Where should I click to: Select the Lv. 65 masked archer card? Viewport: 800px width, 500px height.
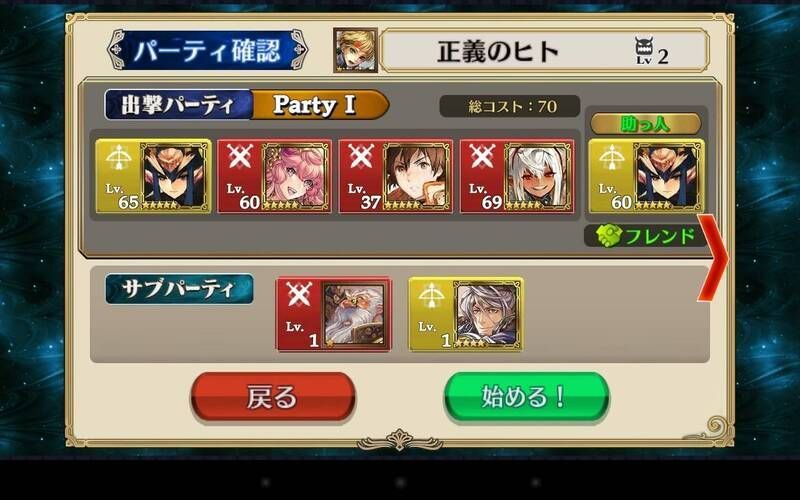tap(154, 176)
